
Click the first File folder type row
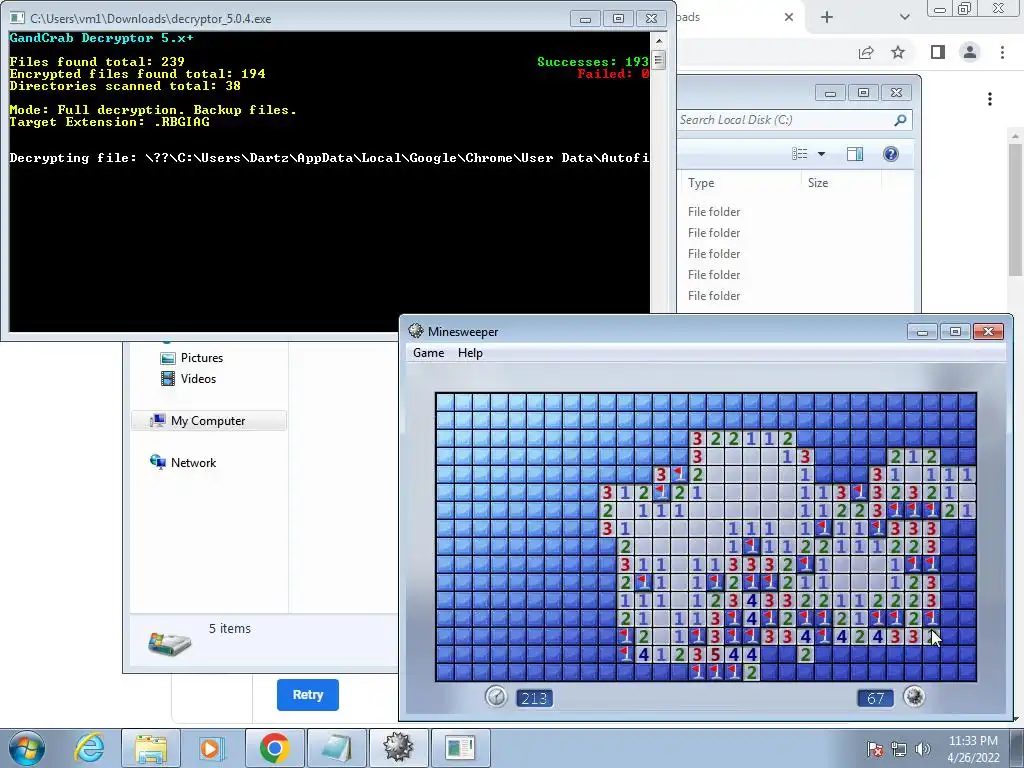point(714,212)
